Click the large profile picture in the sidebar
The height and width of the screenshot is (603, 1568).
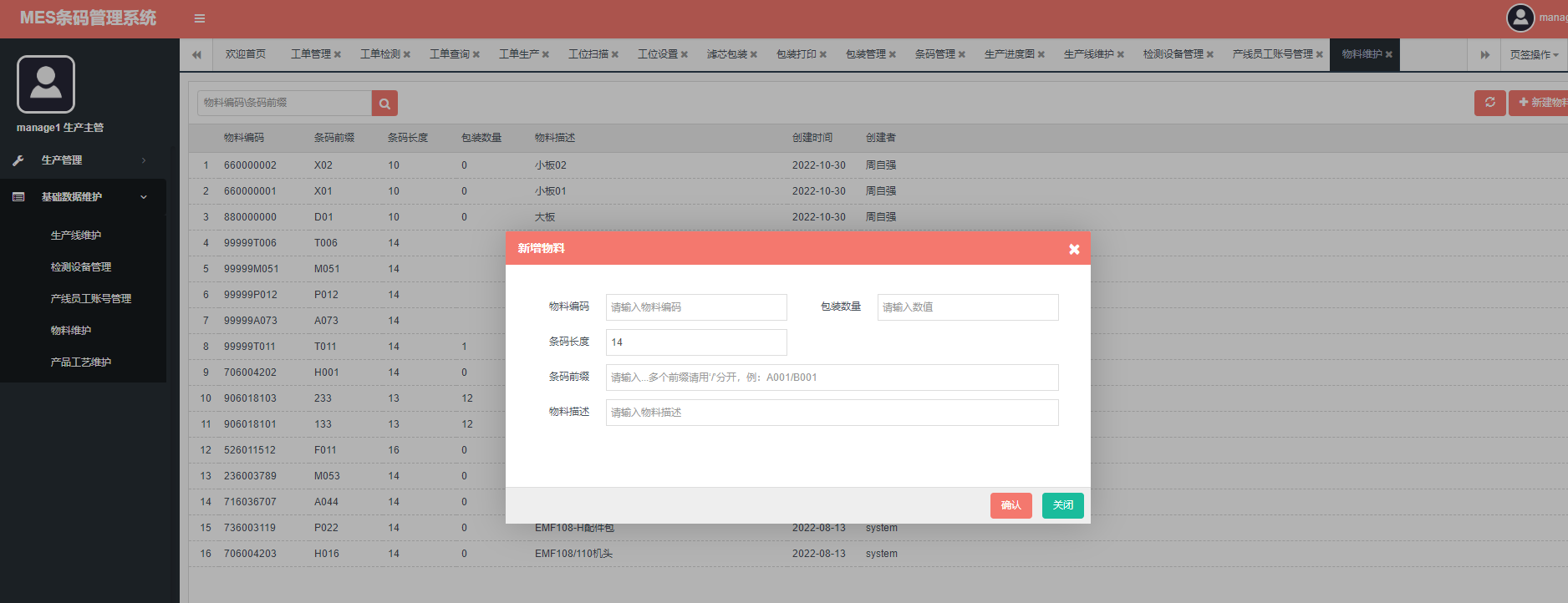pos(46,84)
